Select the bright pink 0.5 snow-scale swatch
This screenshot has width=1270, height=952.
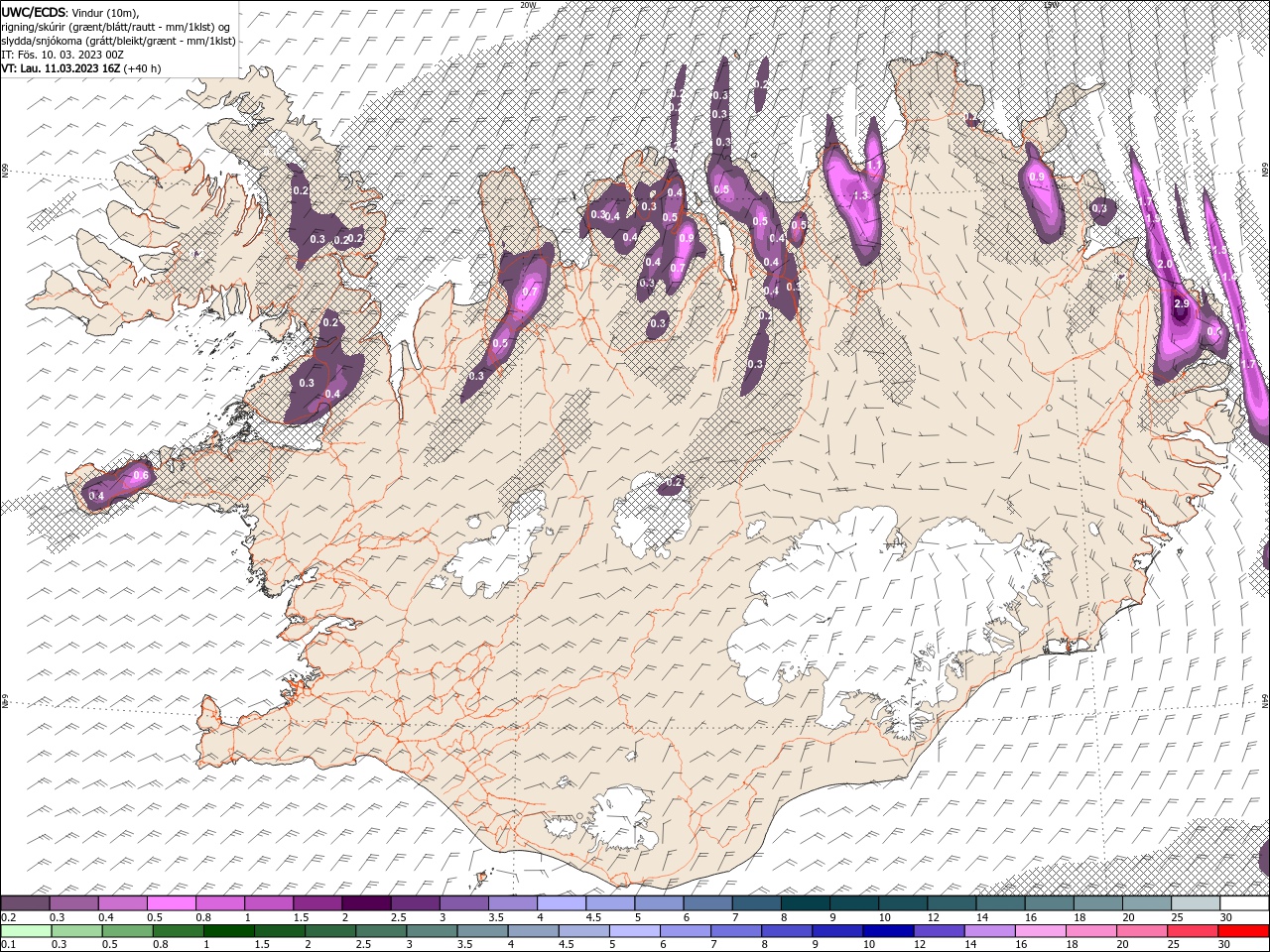pyautogui.click(x=172, y=903)
